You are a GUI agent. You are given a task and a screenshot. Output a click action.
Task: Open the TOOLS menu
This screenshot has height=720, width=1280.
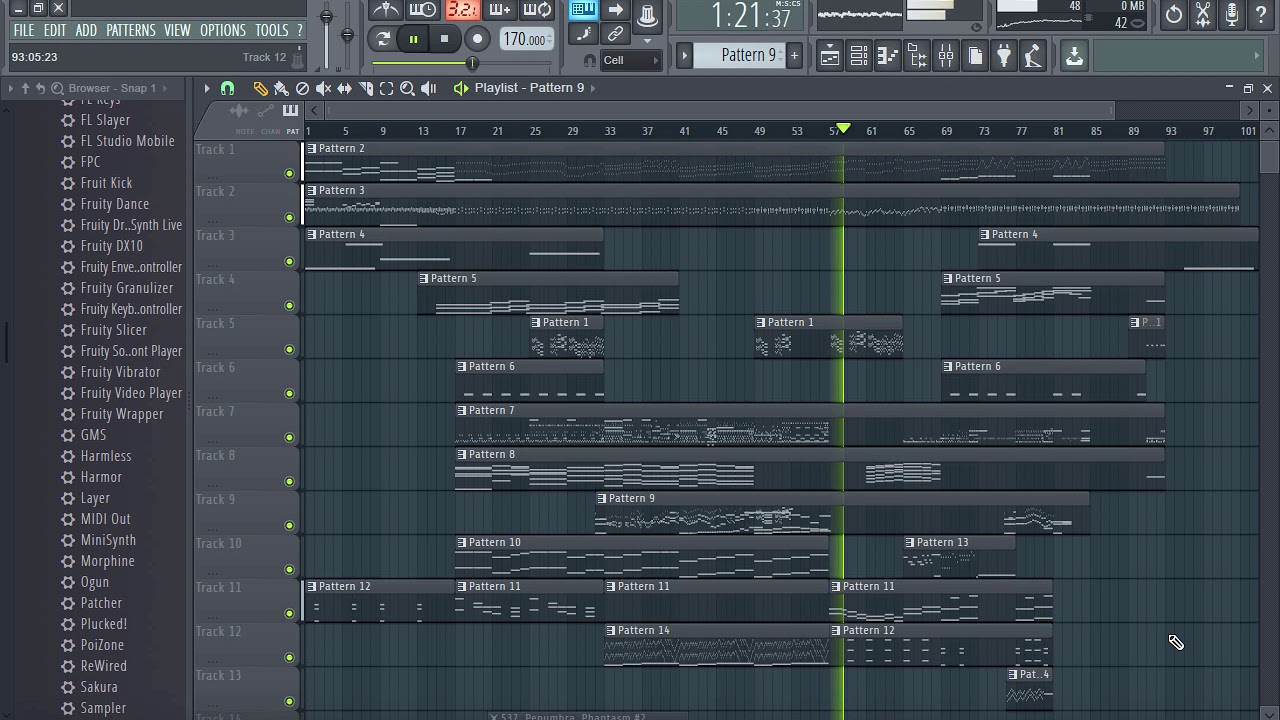tap(271, 30)
